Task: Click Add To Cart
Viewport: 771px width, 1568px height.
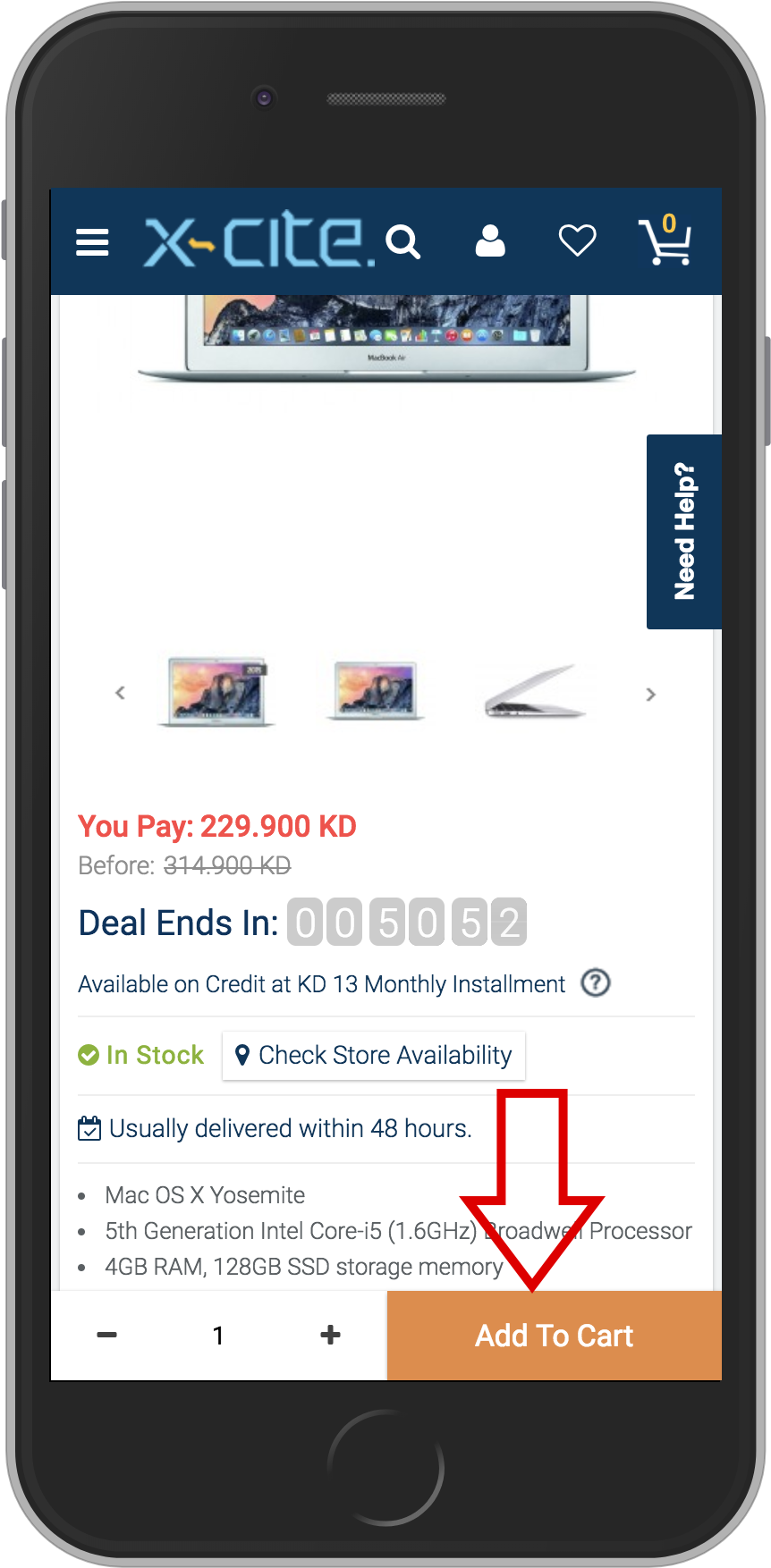Action: [x=555, y=1336]
